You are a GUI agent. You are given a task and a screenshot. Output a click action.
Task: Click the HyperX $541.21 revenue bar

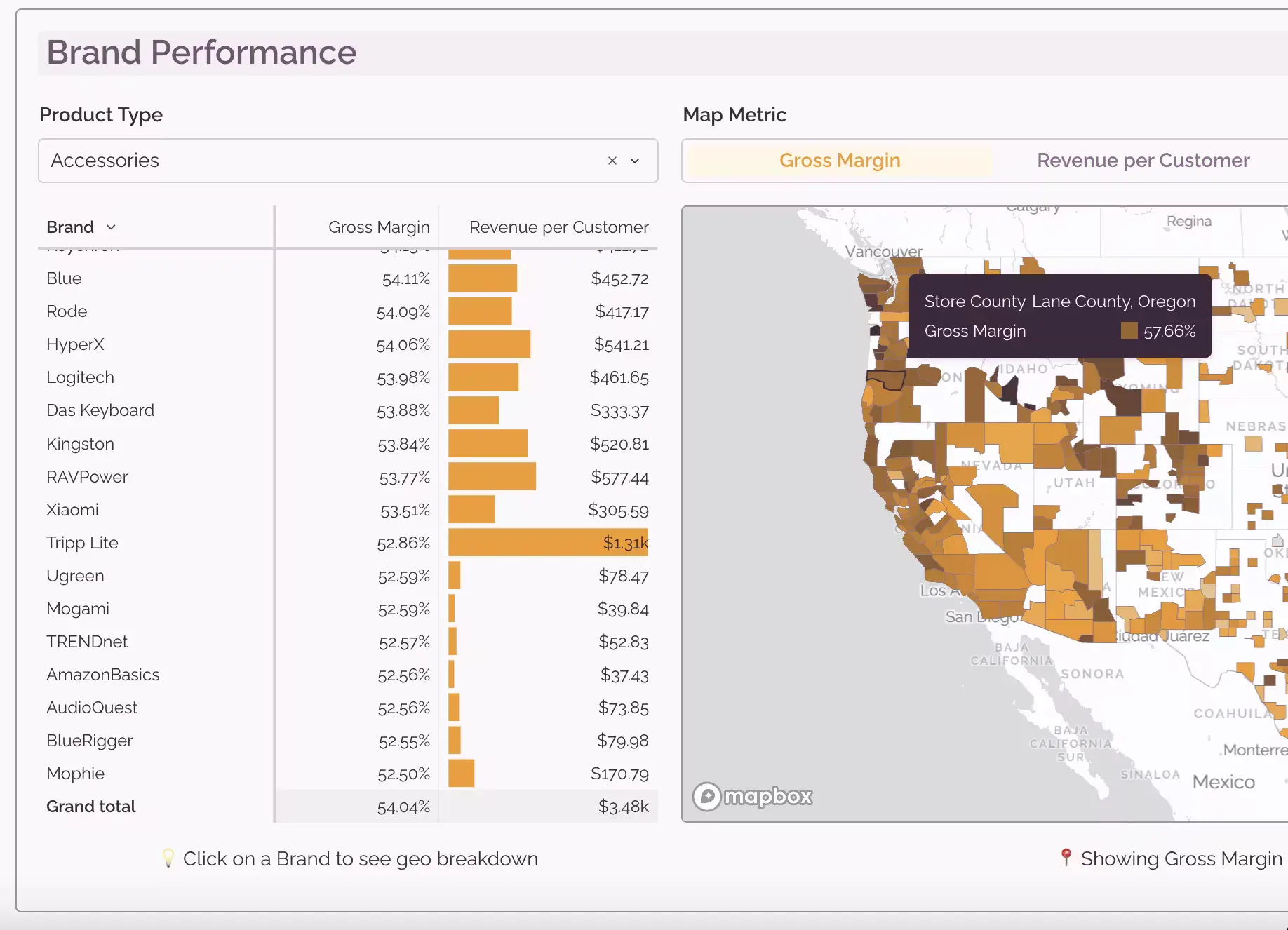(x=489, y=344)
